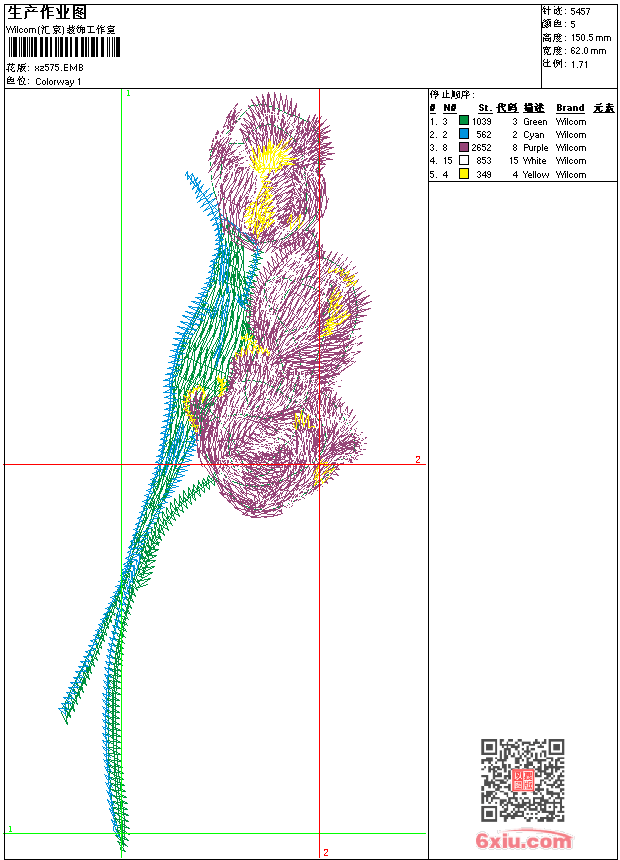Image resolution: width=620 pixels, height=860 pixels.
Task: Click the Purple color swatch in row 3
Action: point(464,148)
